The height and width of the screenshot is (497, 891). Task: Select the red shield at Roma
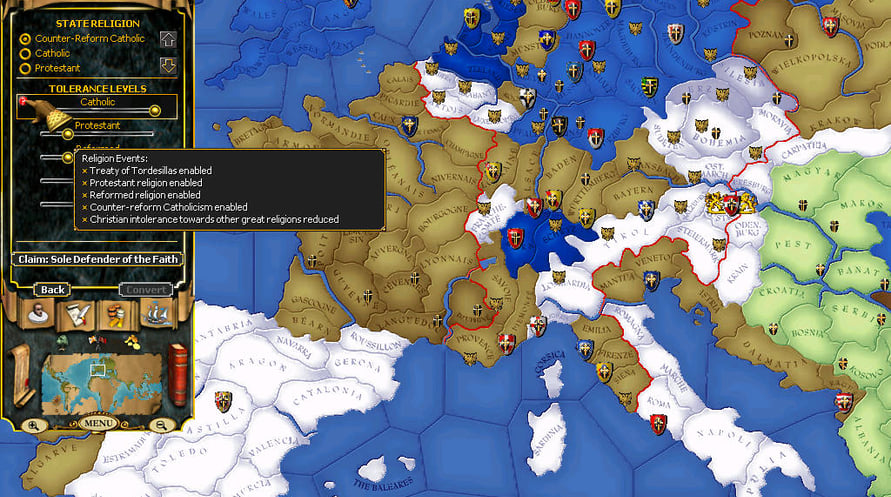click(658, 424)
